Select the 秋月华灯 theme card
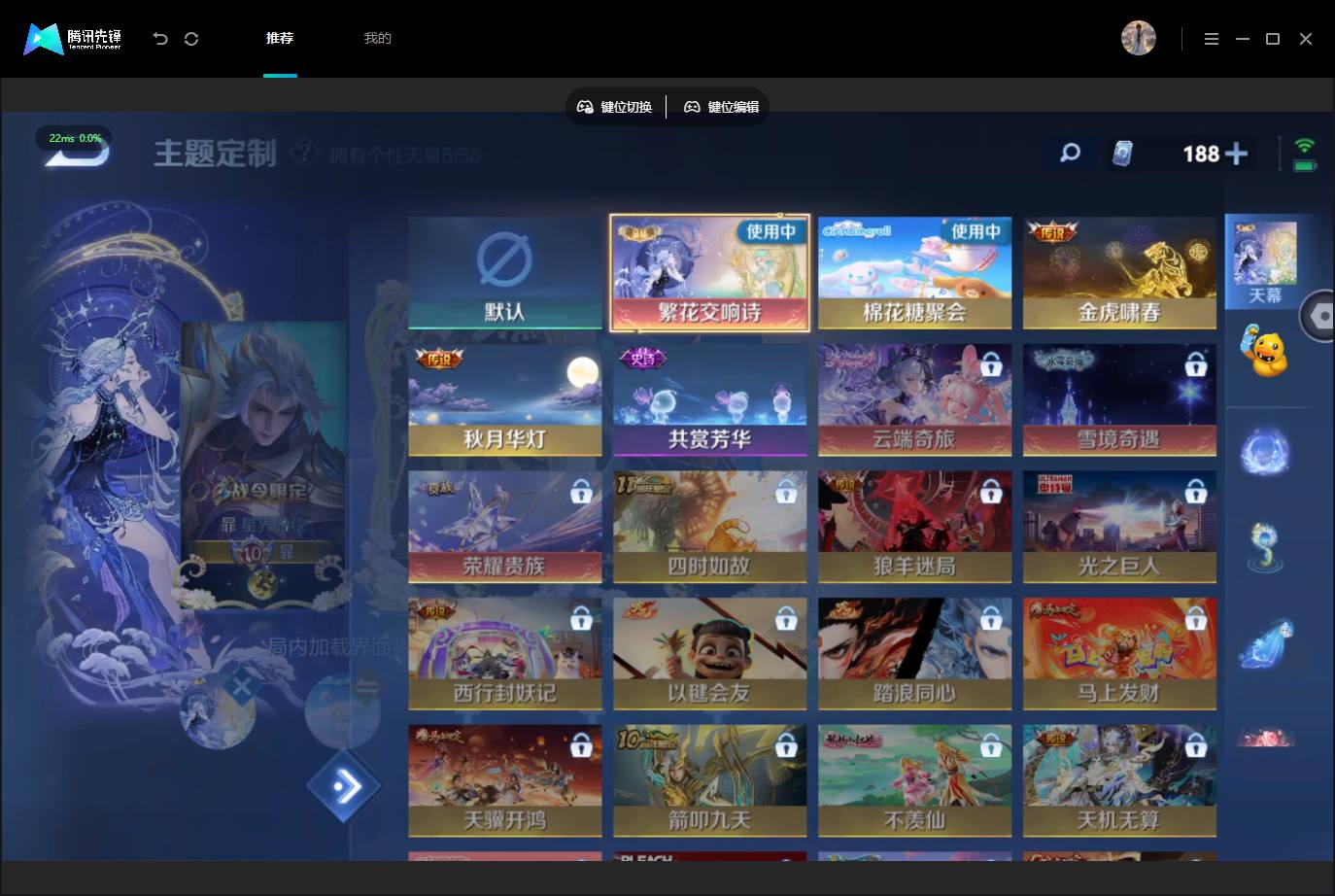 coord(505,399)
